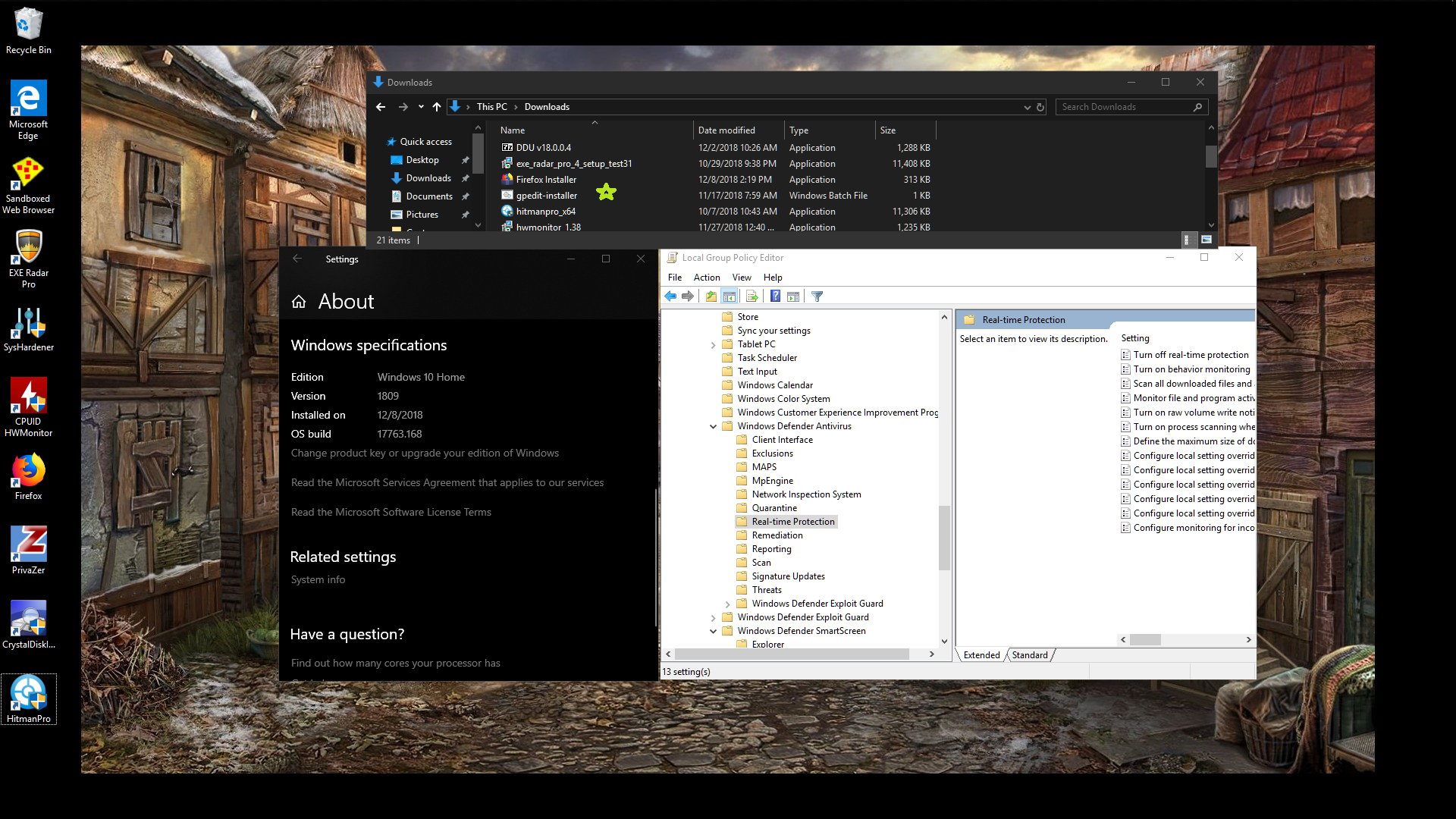Open the System info link
Viewport: 1456px width, 819px height.
click(318, 579)
